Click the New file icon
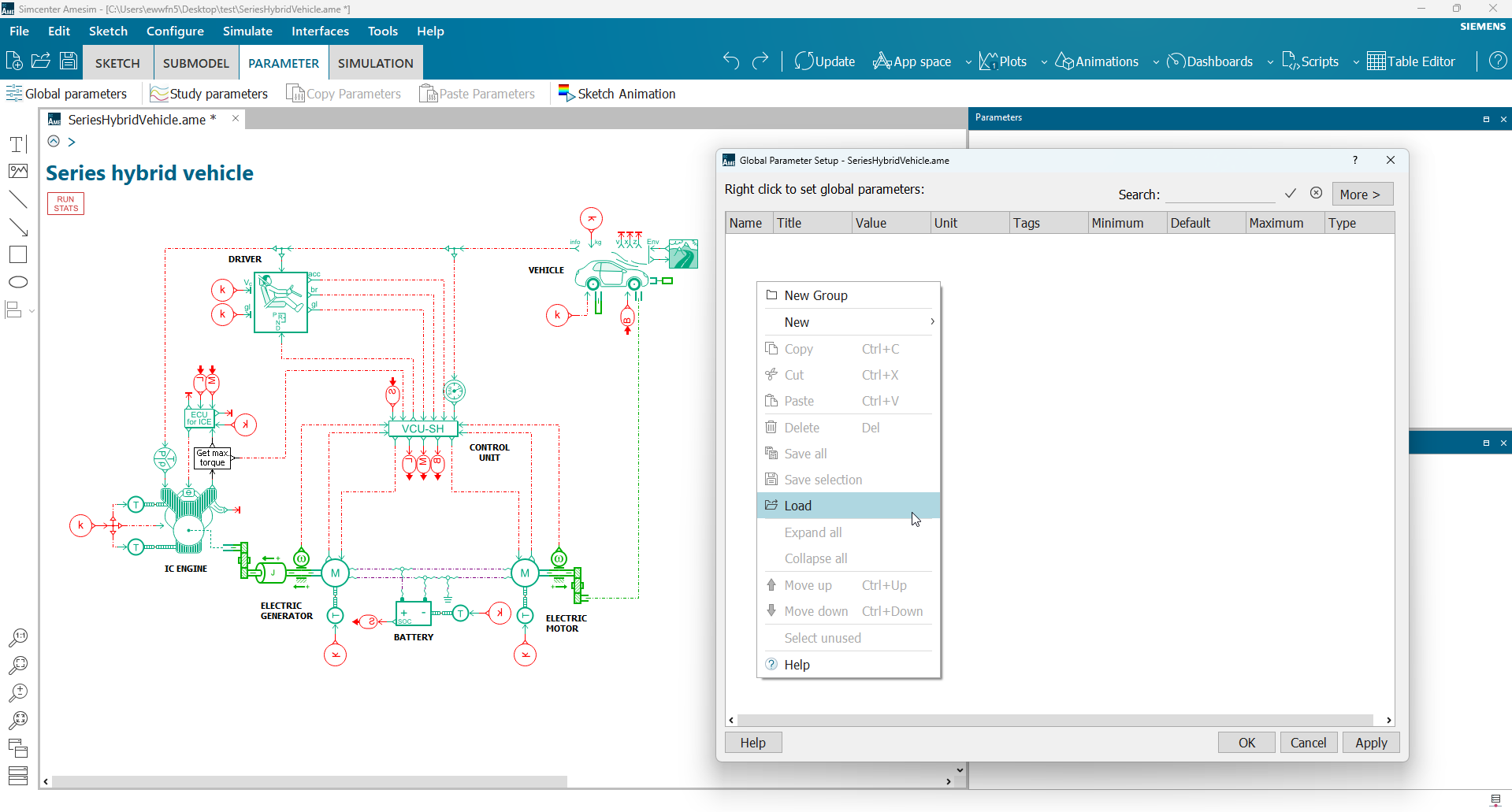This screenshot has width=1512, height=812. click(13, 61)
